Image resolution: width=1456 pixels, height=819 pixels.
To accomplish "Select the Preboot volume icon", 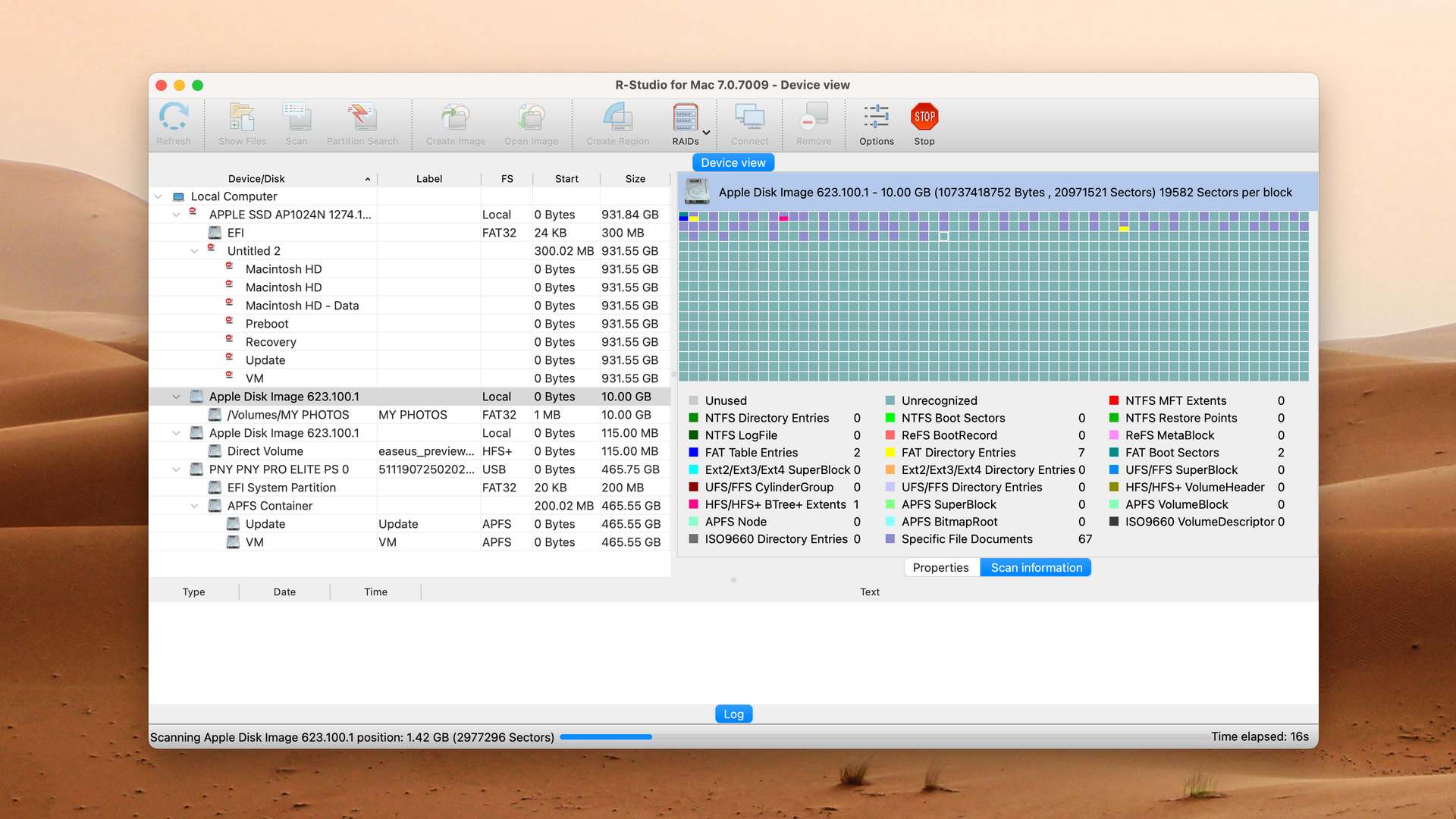I will coord(229,322).
